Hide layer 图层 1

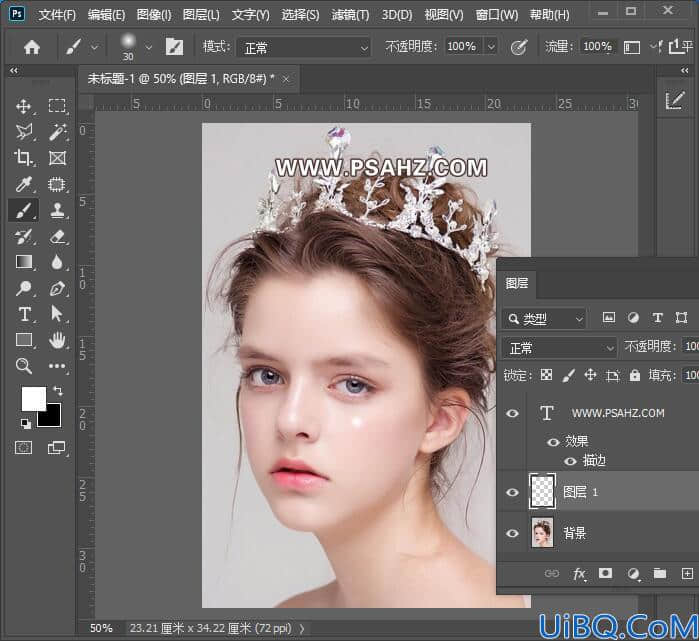(x=513, y=492)
